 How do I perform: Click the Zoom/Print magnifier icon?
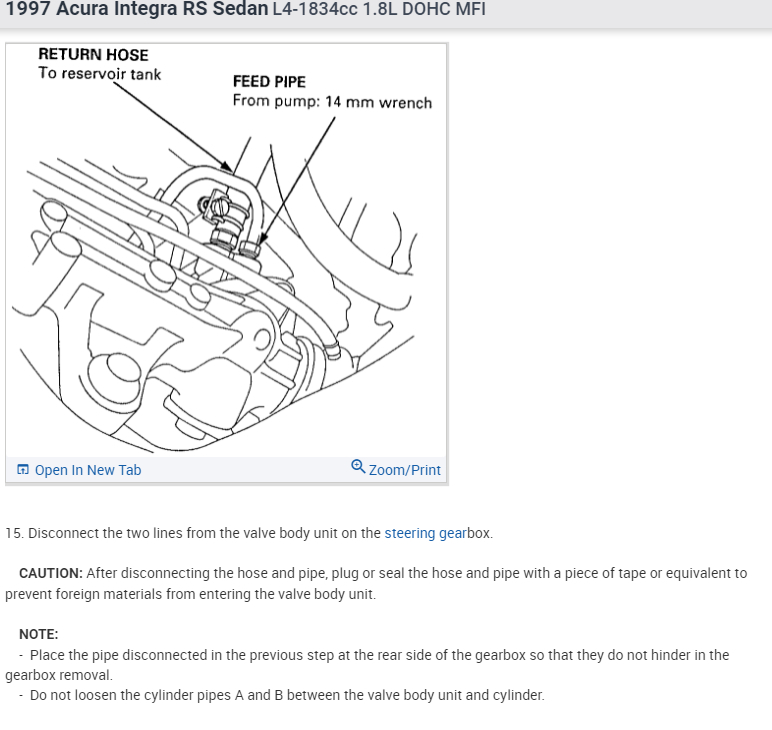click(x=358, y=466)
